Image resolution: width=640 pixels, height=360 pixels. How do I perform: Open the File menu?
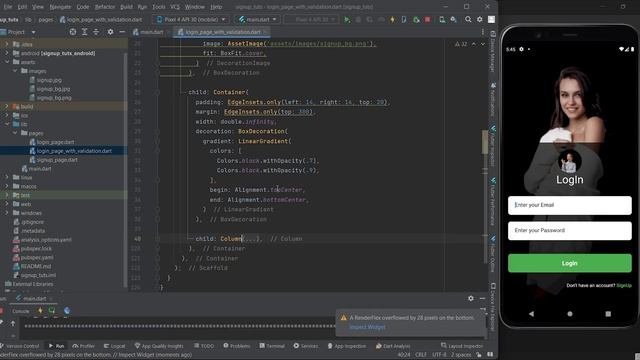coord(8,7)
